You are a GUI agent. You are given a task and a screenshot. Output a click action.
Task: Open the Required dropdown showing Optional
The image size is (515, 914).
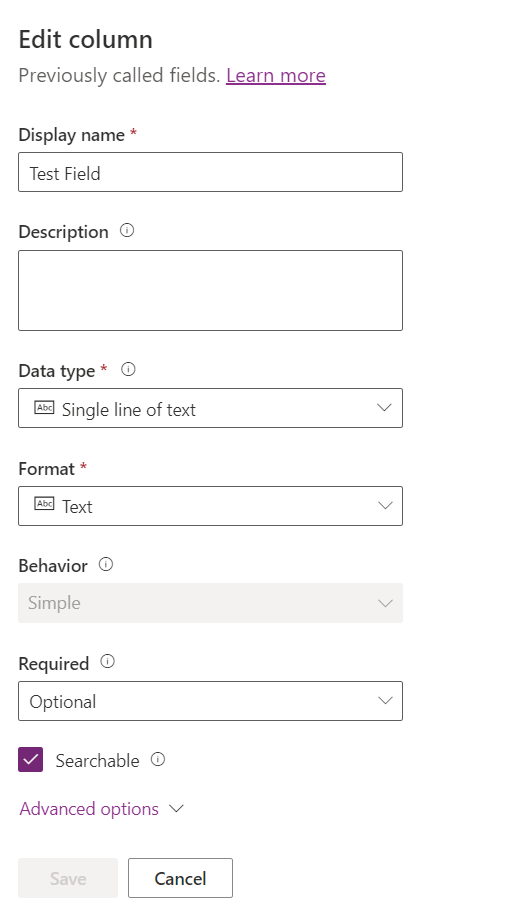coord(210,701)
